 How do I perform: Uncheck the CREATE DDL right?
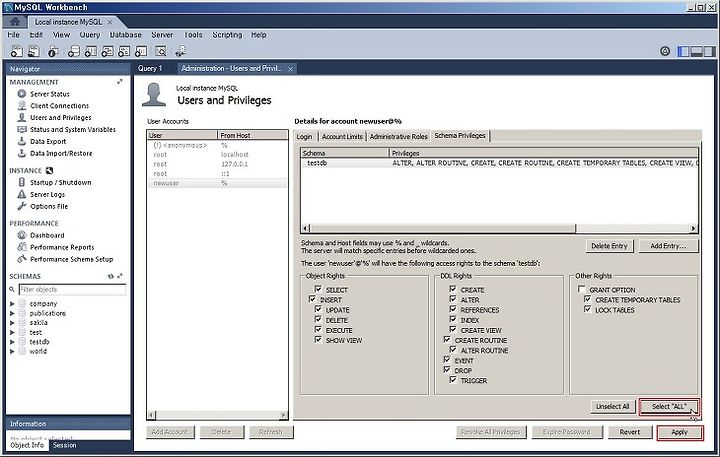(x=453, y=289)
